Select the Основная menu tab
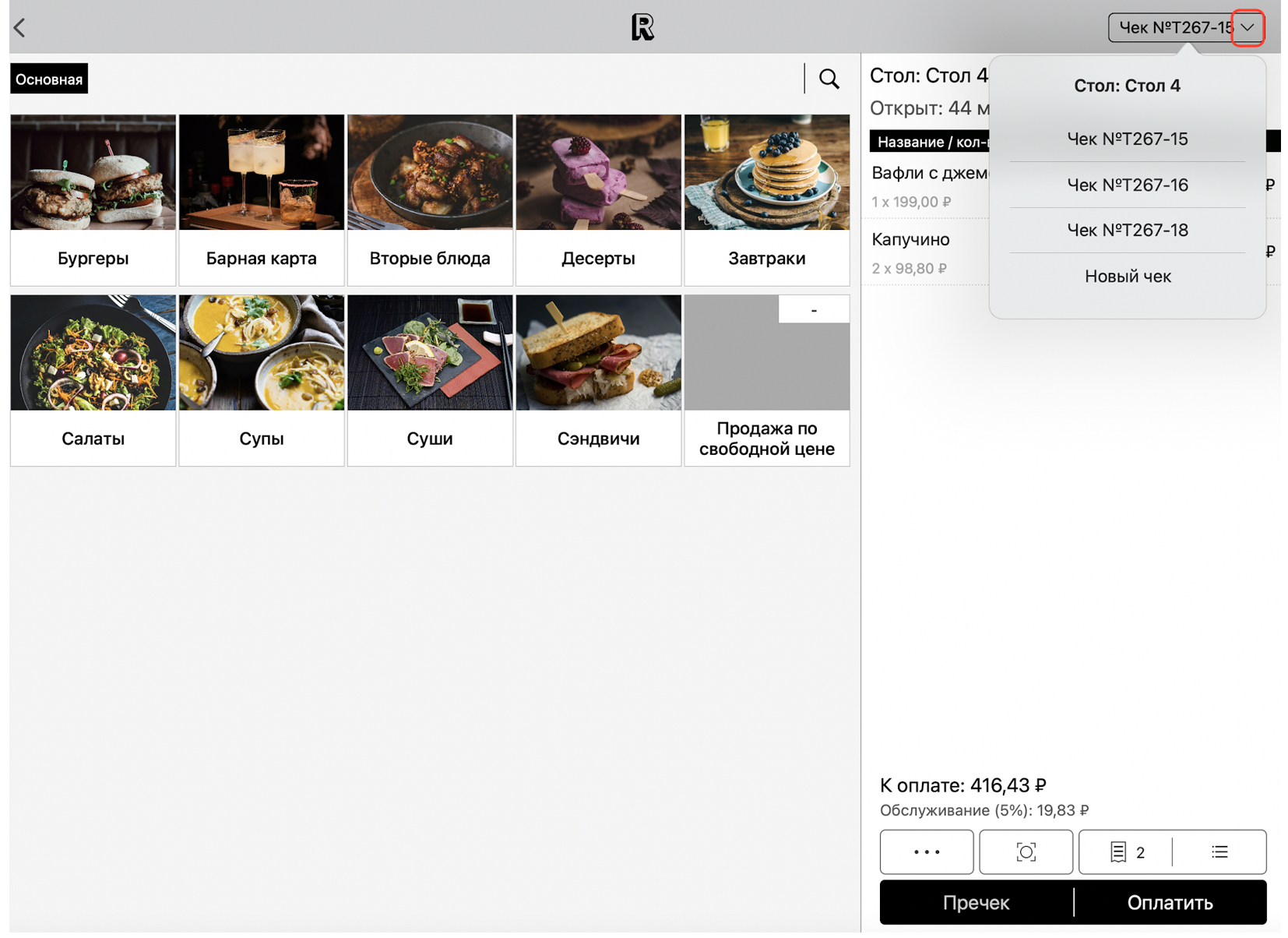 coord(49,79)
